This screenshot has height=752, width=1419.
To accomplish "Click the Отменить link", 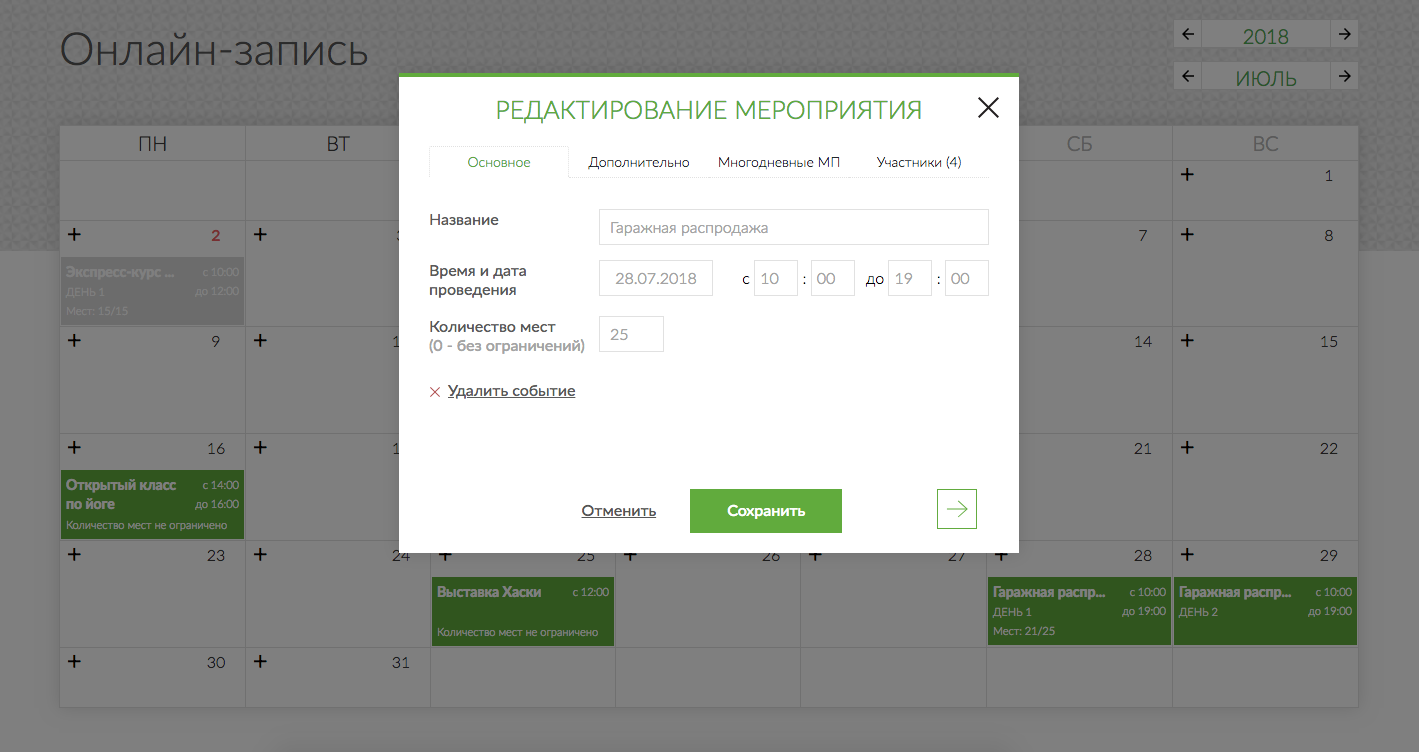I will point(618,511).
